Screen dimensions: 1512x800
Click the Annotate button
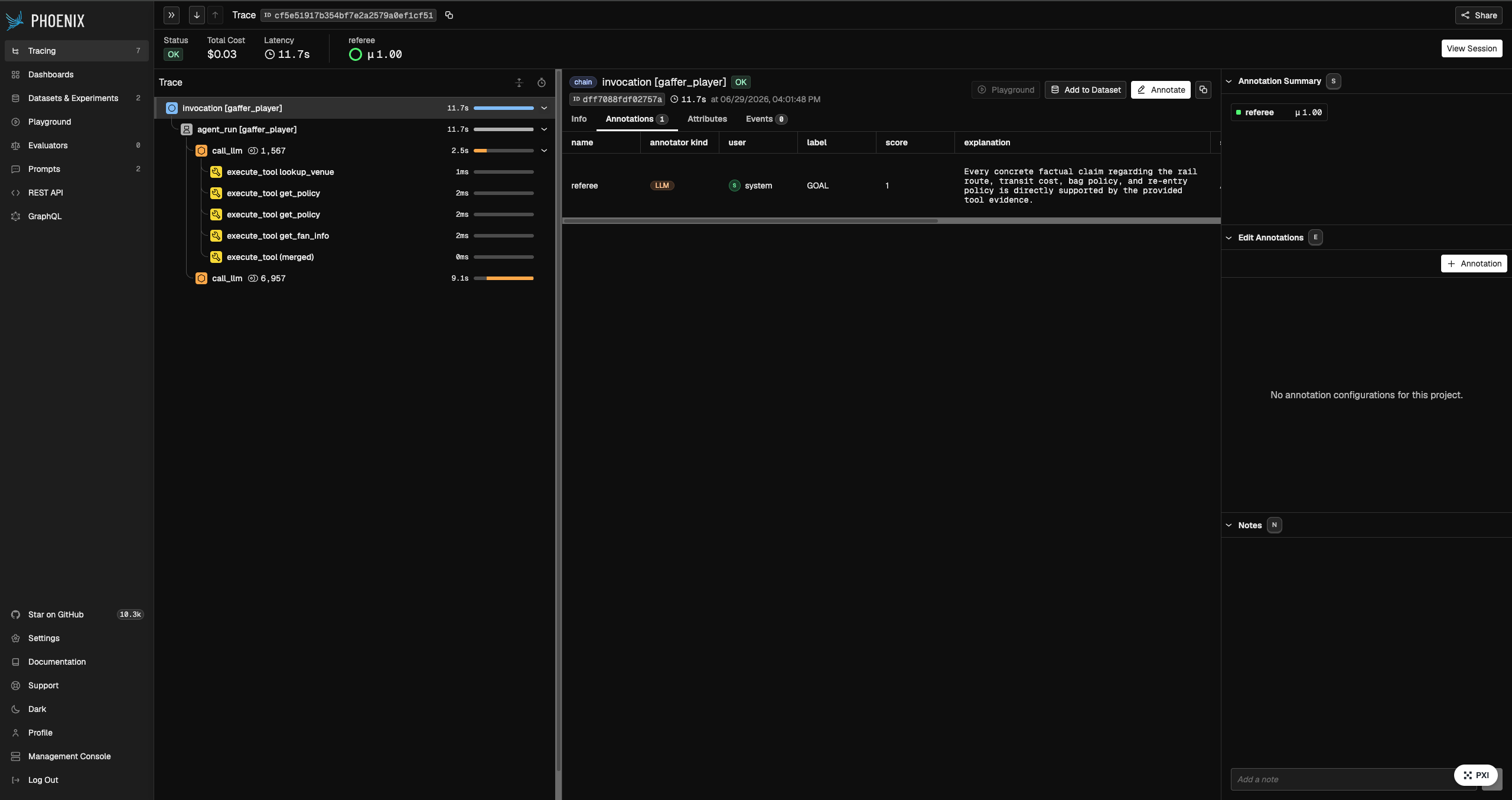coord(1161,90)
